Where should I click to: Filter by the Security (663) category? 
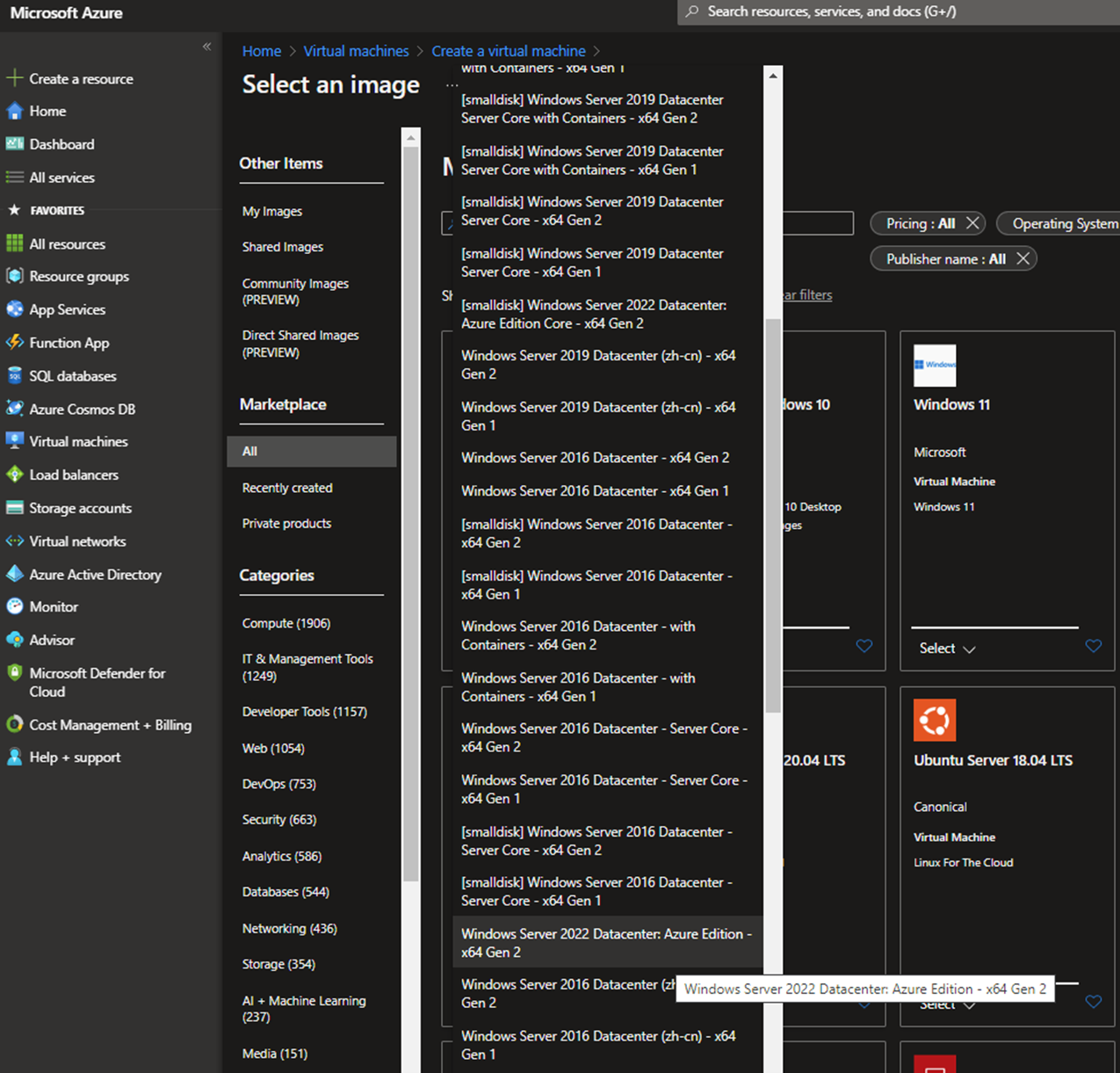click(279, 819)
